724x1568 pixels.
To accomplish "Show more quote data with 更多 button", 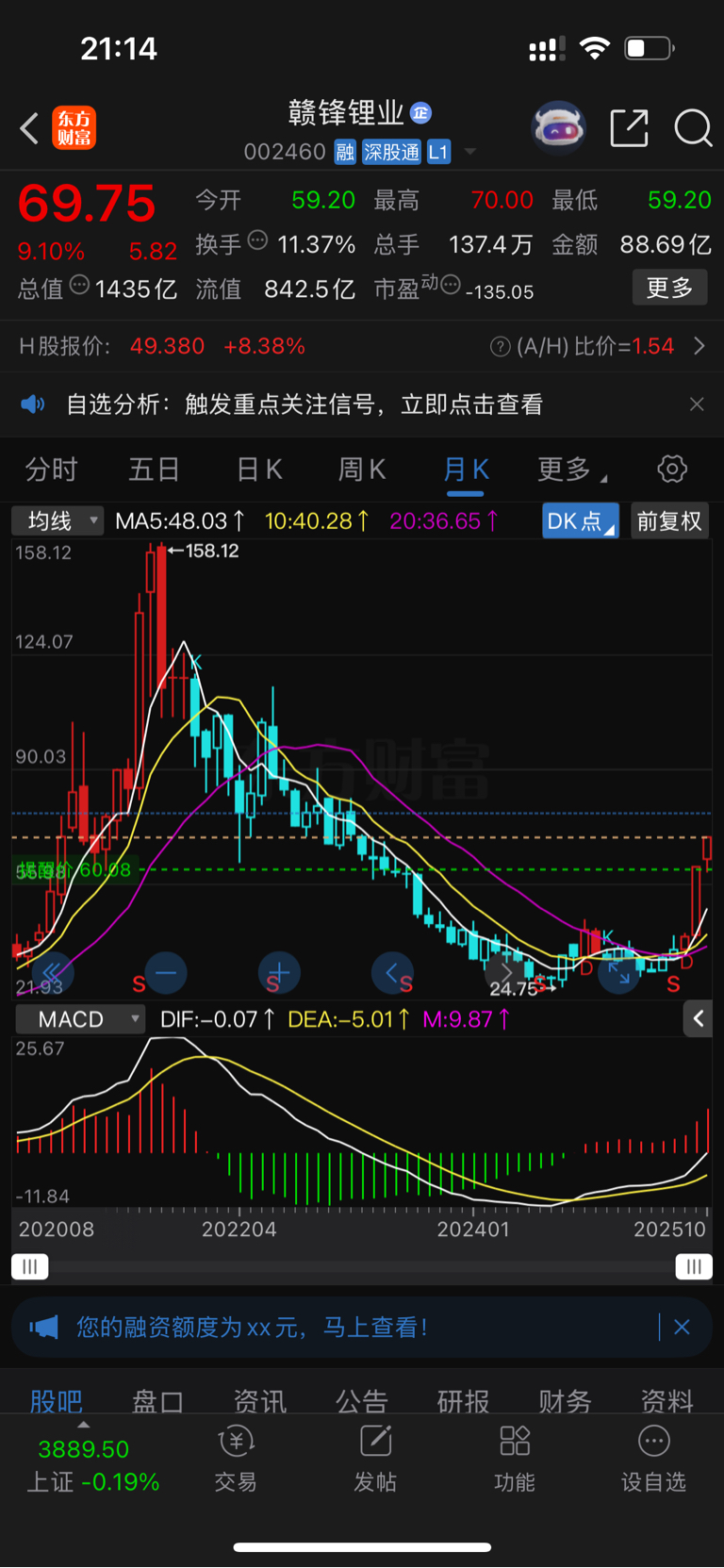I will (x=669, y=288).
